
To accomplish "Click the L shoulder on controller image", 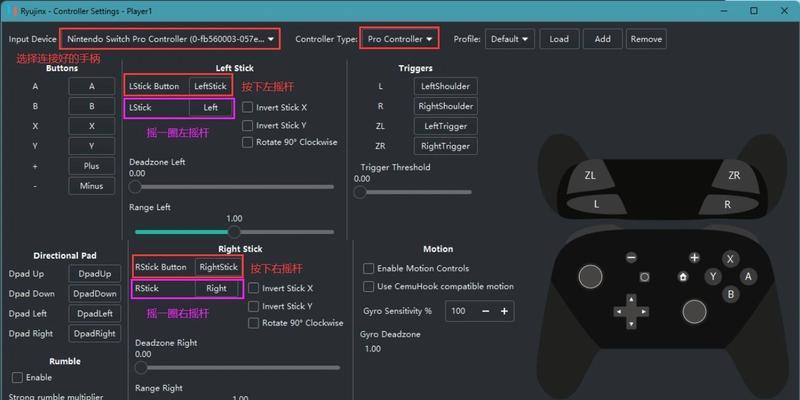I will [x=596, y=205].
